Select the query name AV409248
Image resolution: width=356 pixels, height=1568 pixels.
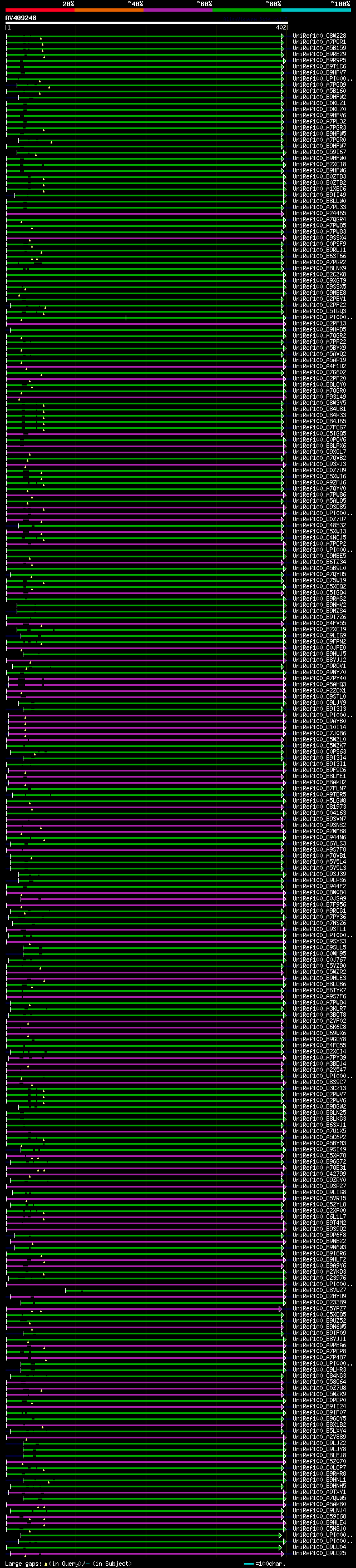tap(21, 18)
